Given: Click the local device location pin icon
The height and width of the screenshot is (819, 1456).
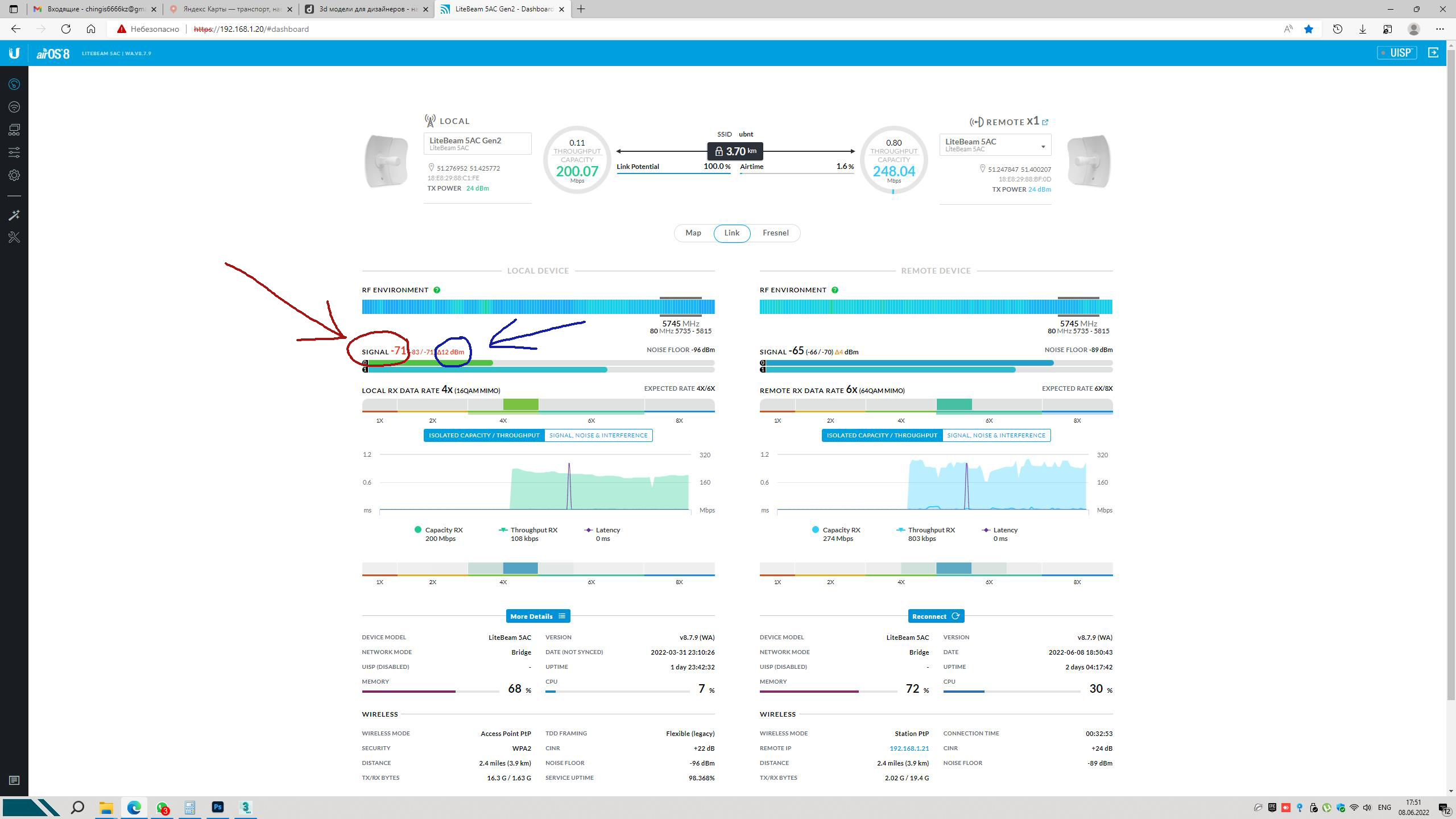Looking at the screenshot, I should click(431, 168).
